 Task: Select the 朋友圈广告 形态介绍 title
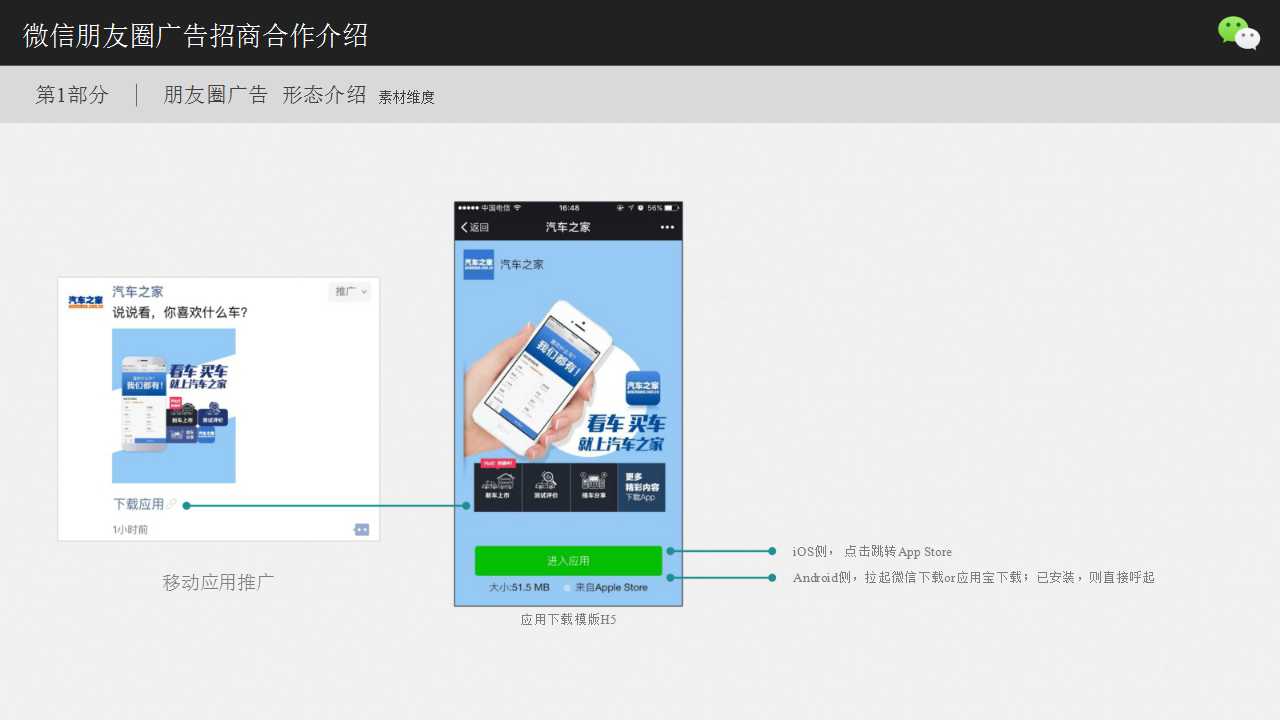pyautogui.click(x=265, y=94)
